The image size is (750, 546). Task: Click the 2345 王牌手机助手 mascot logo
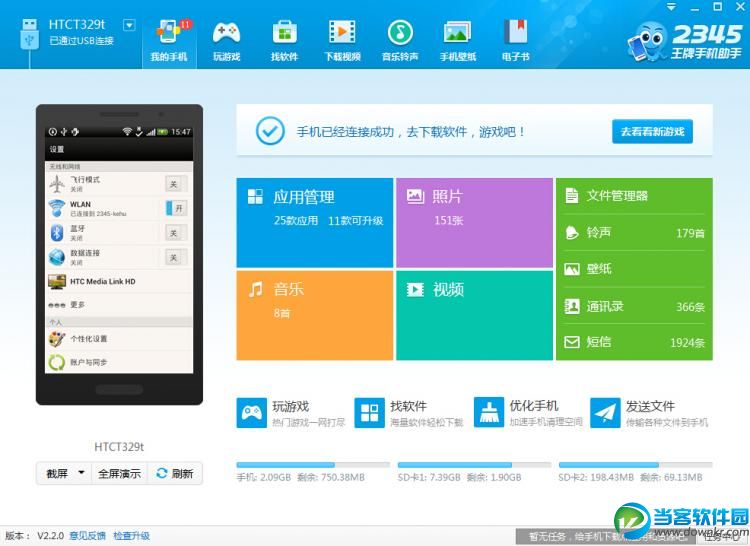pos(685,42)
